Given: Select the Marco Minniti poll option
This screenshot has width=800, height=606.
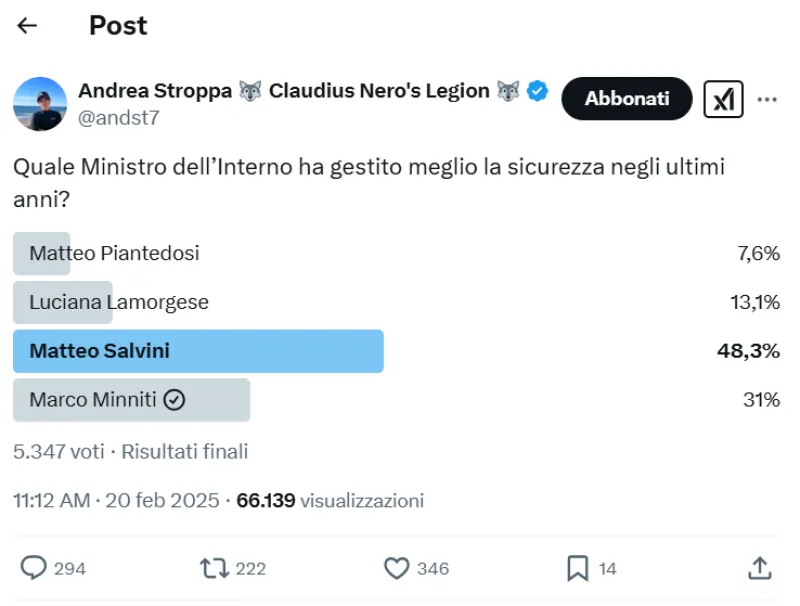Looking at the screenshot, I should (x=107, y=400).
